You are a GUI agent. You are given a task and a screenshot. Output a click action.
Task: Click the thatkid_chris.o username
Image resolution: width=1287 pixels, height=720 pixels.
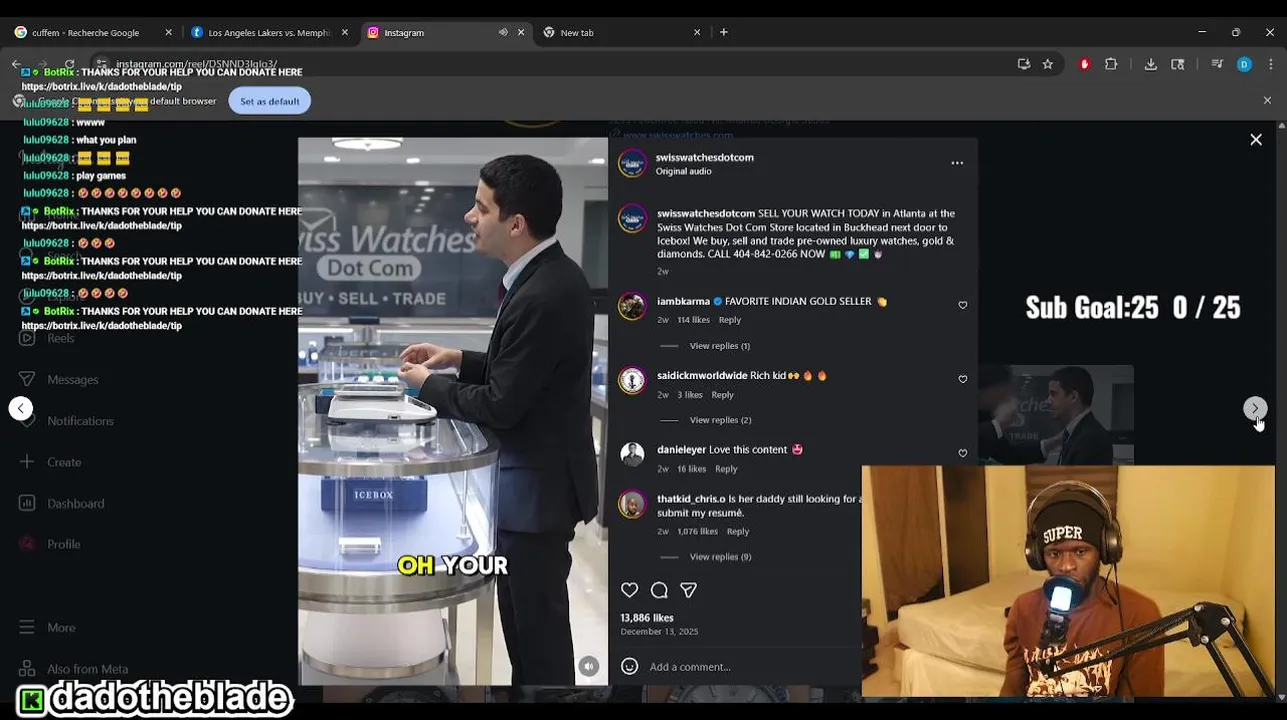click(691, 499)
